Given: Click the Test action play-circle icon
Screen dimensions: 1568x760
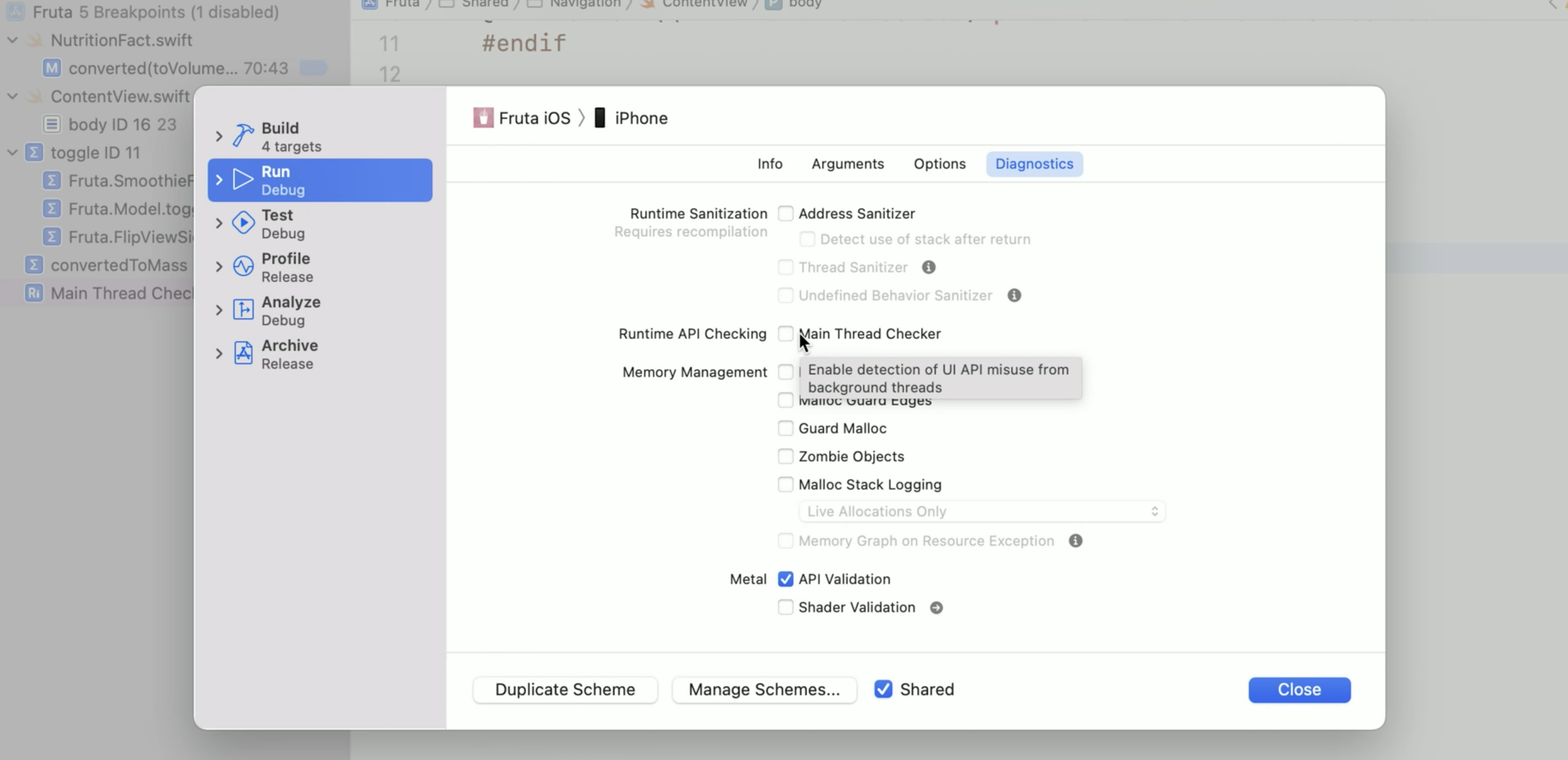Looking at the screenshot, I should [244, 223].
